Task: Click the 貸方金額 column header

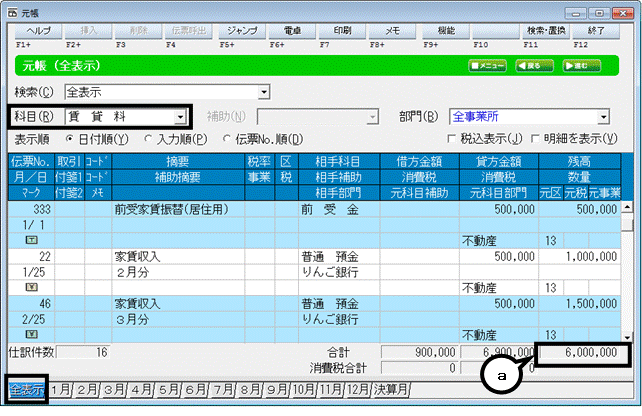Action: click(499, 161)
